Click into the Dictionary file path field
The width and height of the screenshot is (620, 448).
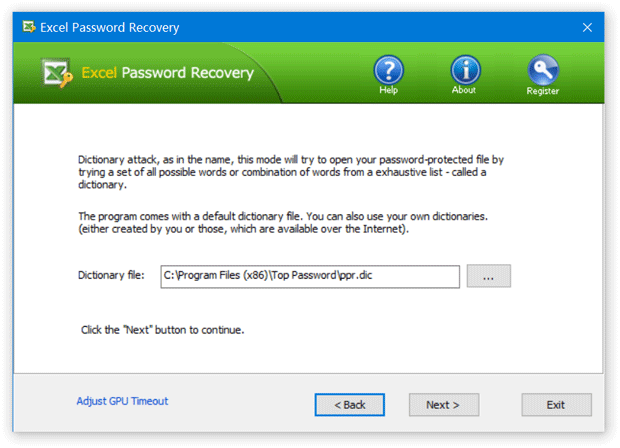pos(310,275)
